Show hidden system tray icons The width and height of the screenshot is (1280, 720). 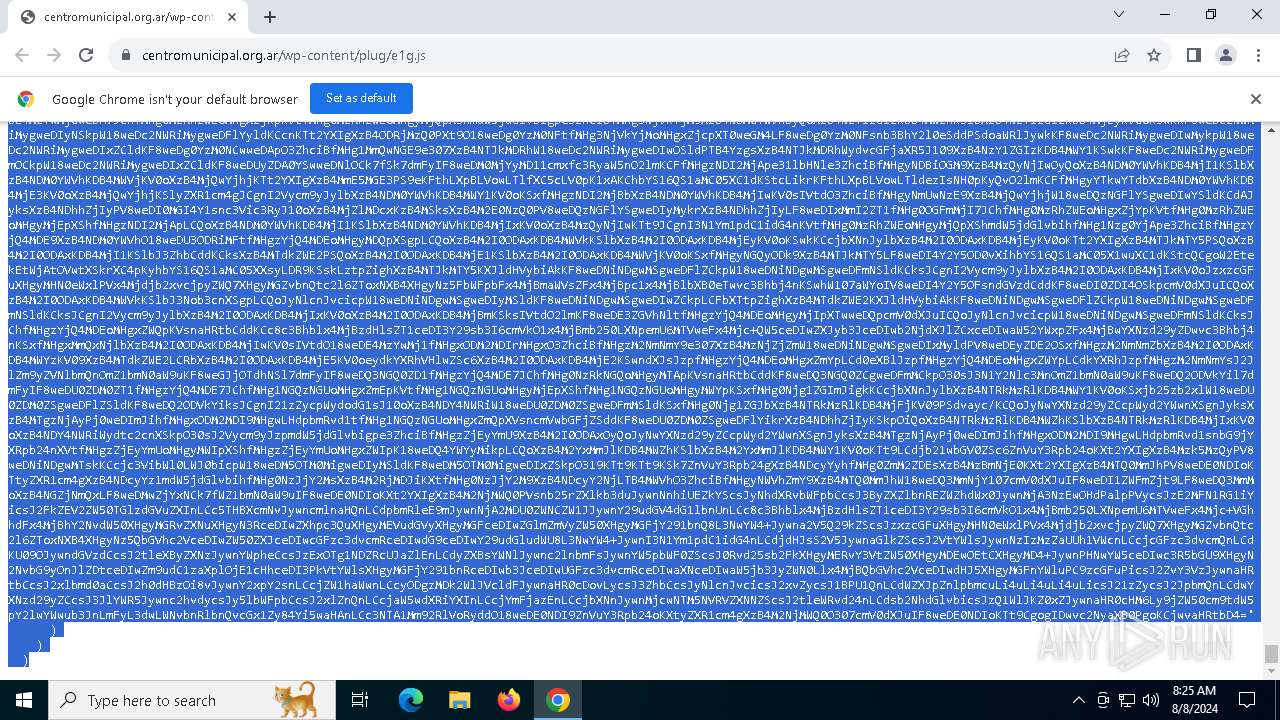tap(1078, 700)
